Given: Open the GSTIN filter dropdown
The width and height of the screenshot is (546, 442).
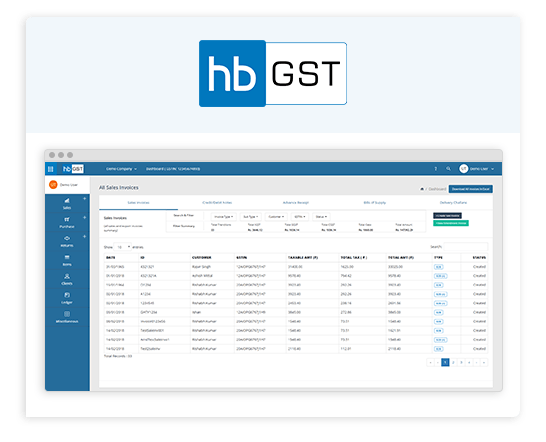Looking at the screenshot, I should (300, 217).
